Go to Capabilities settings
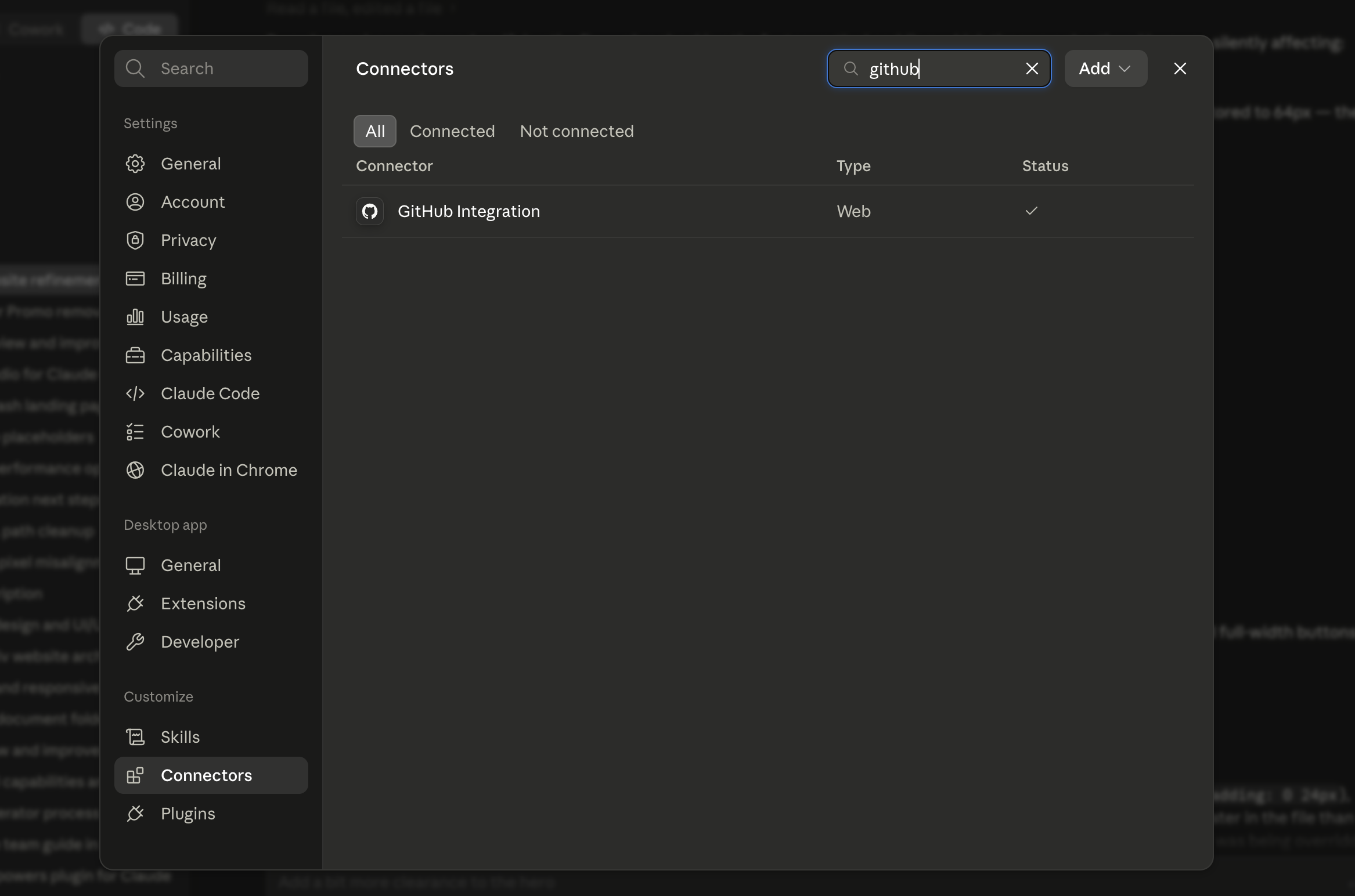Screen dimensions: 1355x896 pyautogui.click(x=211, y=355)
